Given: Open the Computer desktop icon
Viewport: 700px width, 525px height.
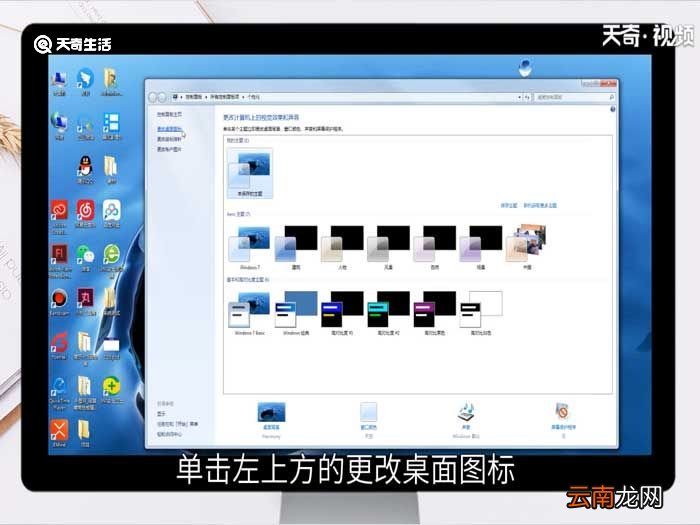Looking at the screenshot, I should pos(59,80).
